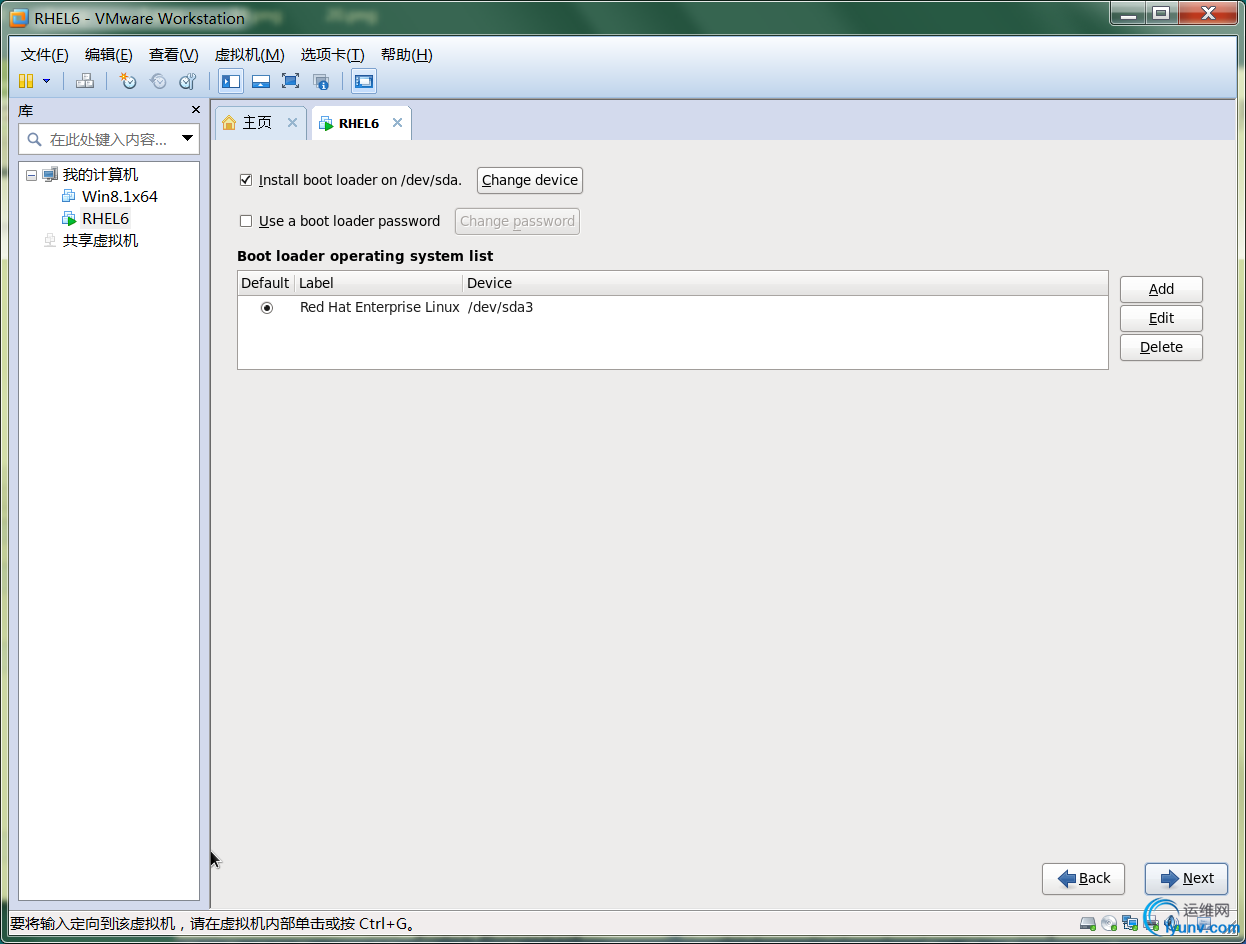Click the Default column header
Screen dimensions: 1246x944
tap(265, 283)
